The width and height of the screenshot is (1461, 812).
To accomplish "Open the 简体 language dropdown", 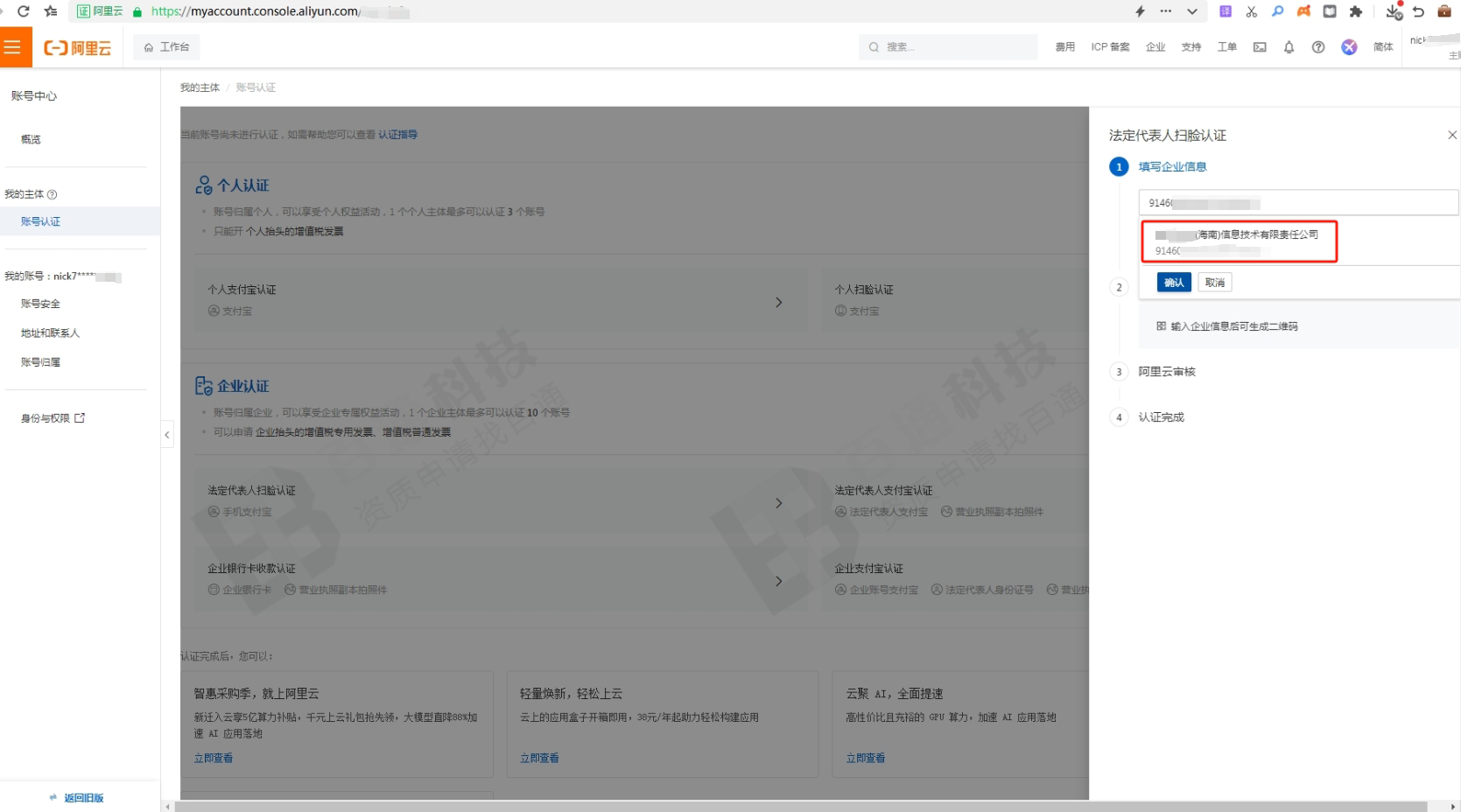I will coord(1383,47).
